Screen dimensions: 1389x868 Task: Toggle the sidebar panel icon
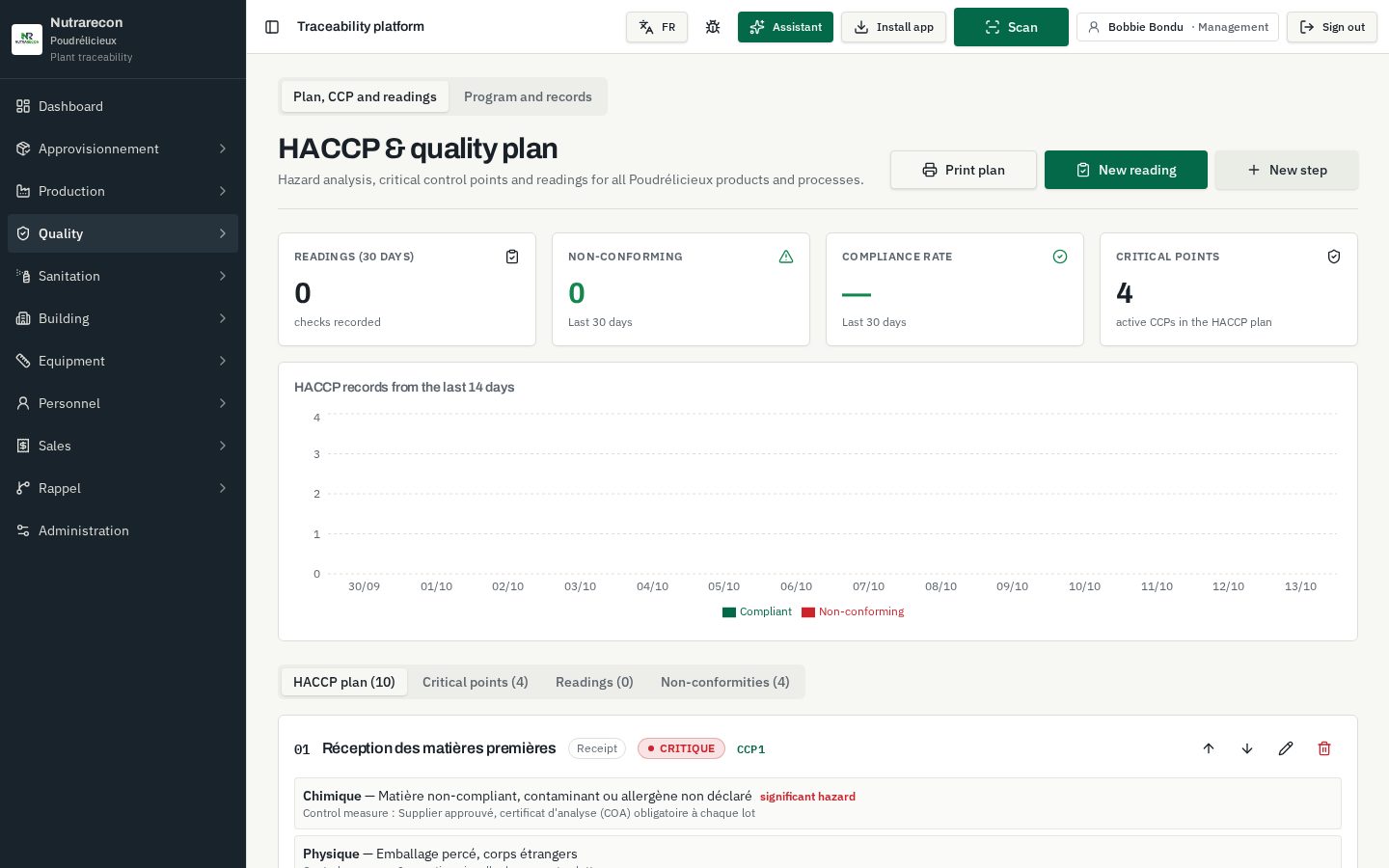coord(272,27)
